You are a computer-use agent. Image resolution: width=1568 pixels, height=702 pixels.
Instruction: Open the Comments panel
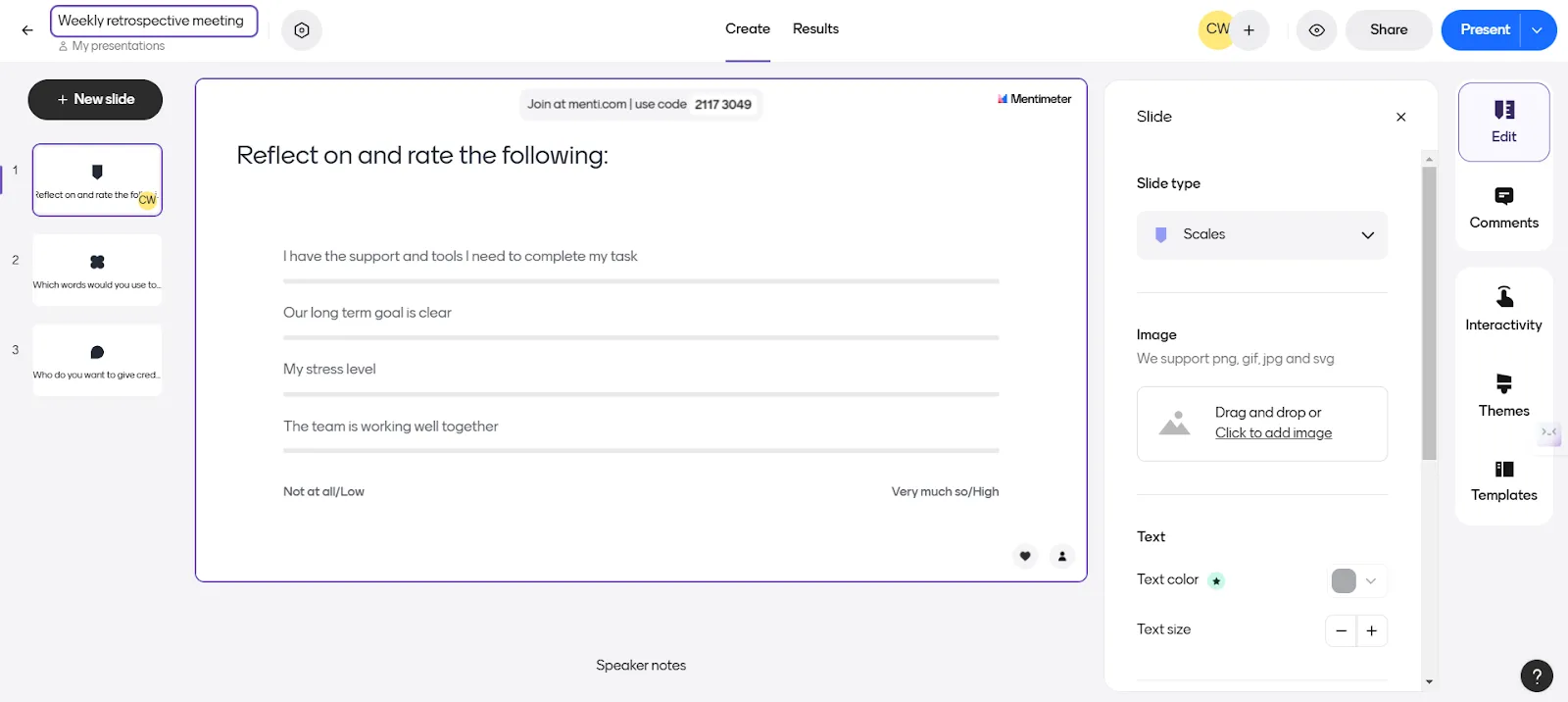coord(1503,208)
